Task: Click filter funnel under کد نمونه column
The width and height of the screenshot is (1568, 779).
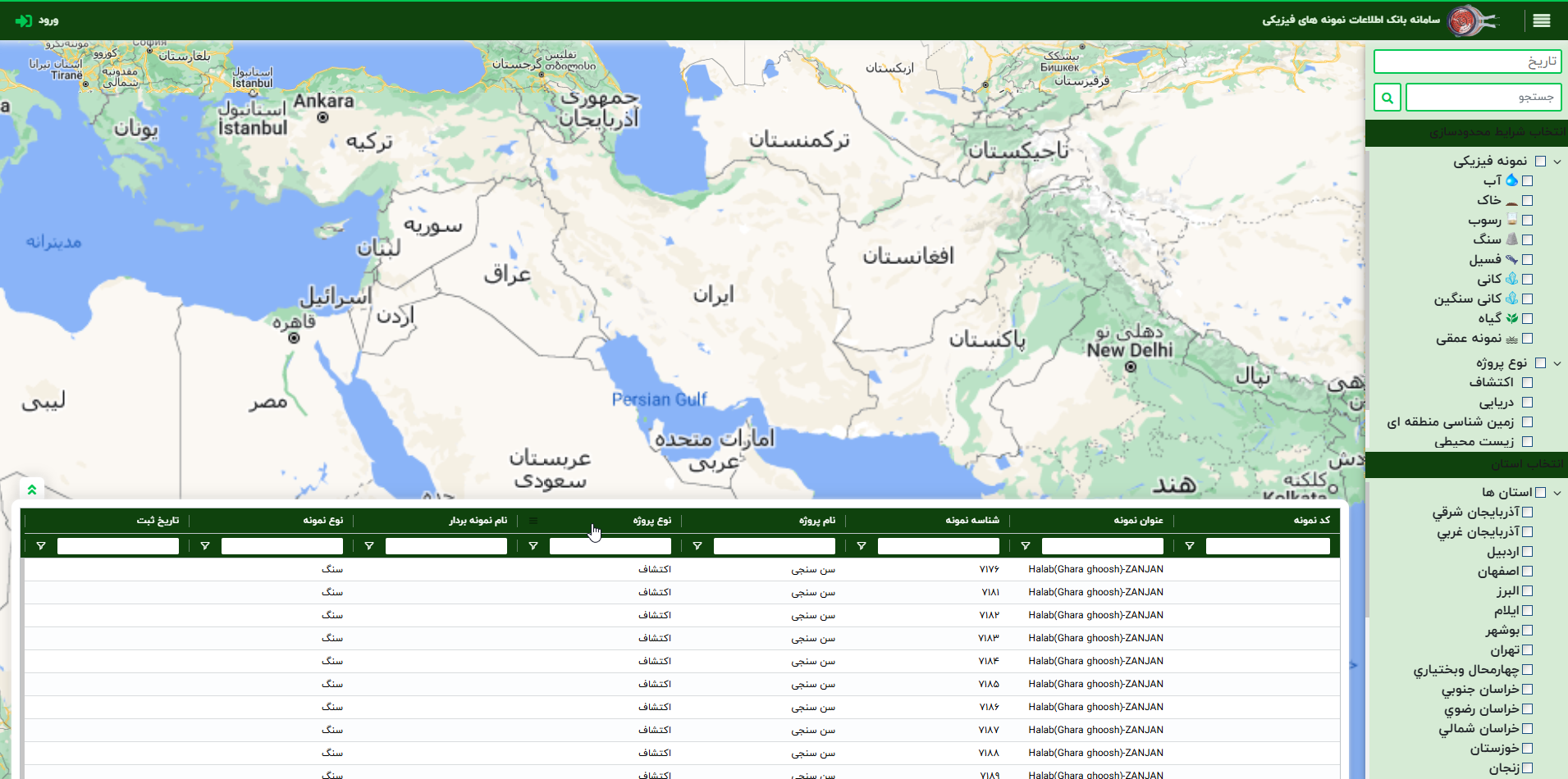Action: coord(1189,546)
